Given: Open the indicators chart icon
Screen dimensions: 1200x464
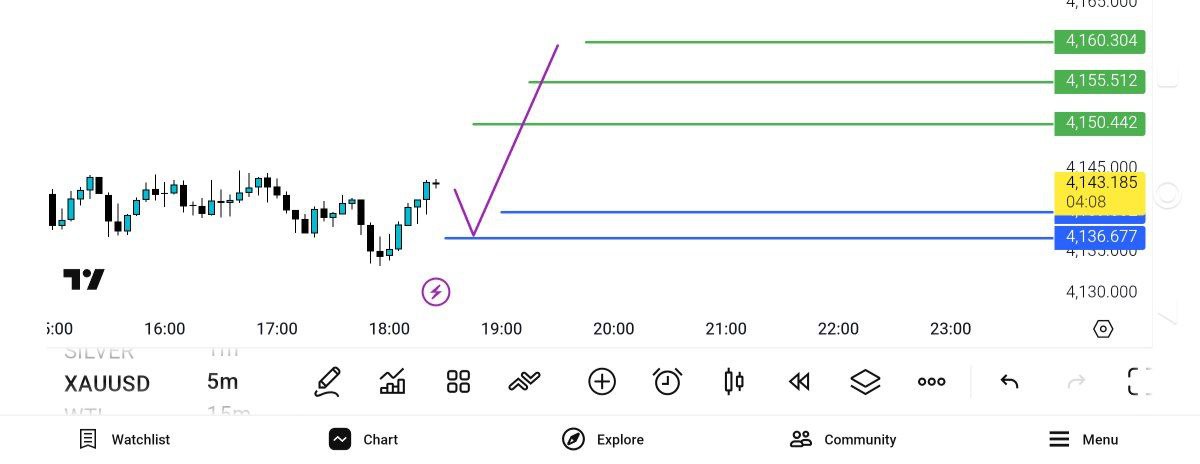Looking at the screenshot, I should pyautogui.click(x=393, y=381).
